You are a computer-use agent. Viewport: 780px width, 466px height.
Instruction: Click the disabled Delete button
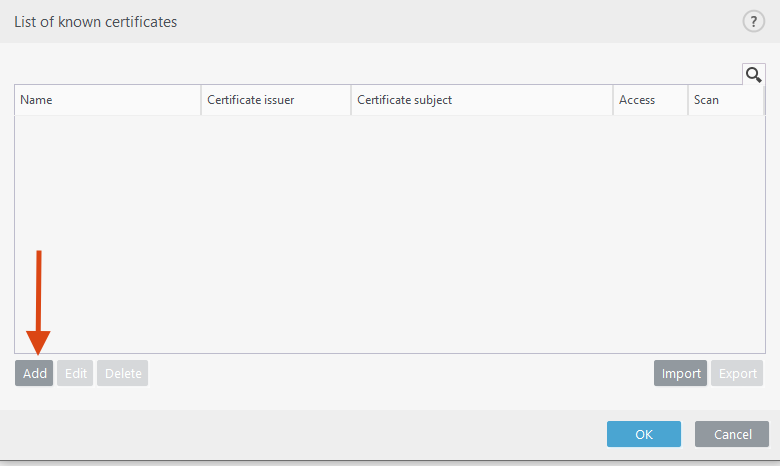(x=123, y=374)
